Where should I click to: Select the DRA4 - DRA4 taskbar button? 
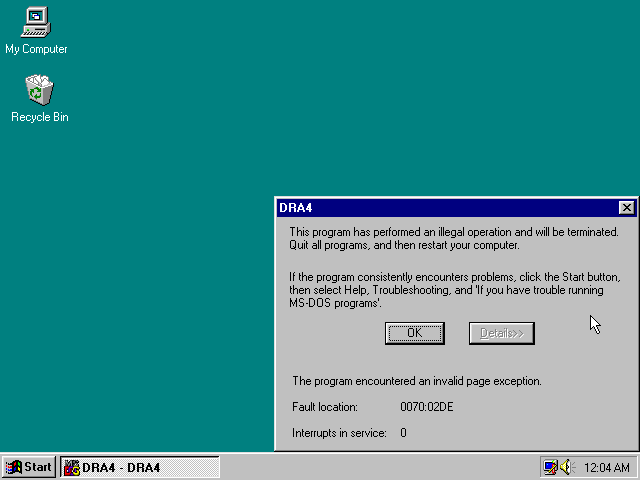pyautogui.click(x=140, y=467)
